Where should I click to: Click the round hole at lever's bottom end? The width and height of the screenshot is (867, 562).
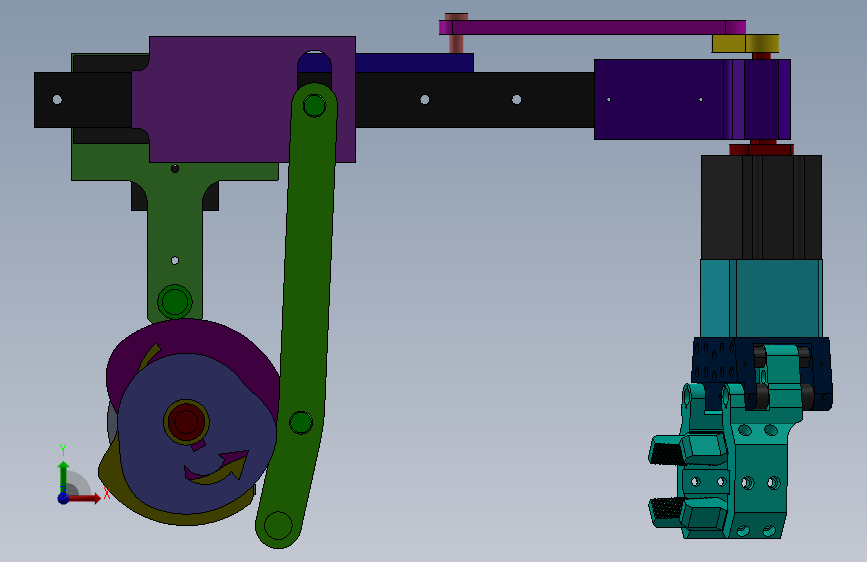coord(278,525)
